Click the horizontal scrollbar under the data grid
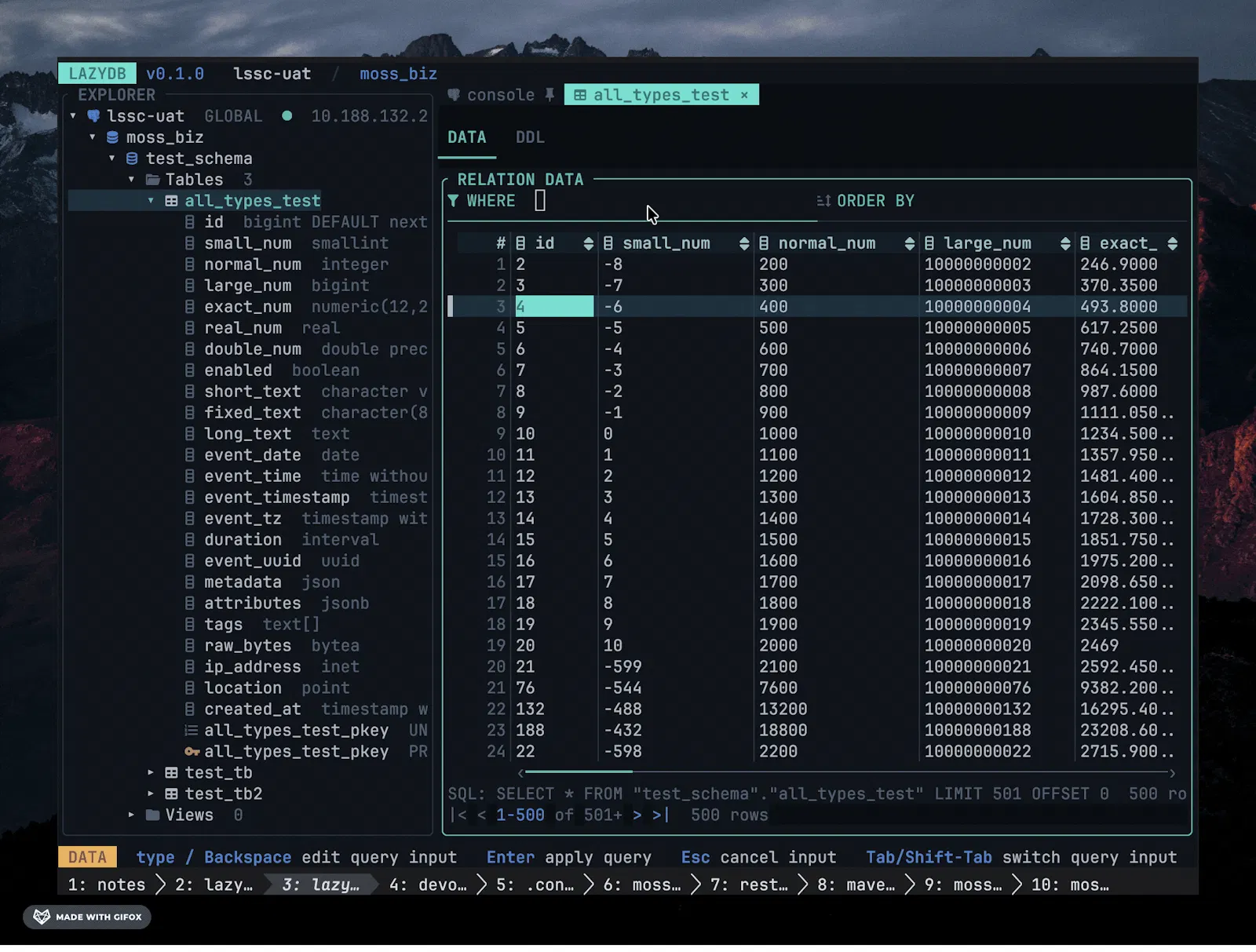Screen dimensions: 1256x952 (579, 773)
